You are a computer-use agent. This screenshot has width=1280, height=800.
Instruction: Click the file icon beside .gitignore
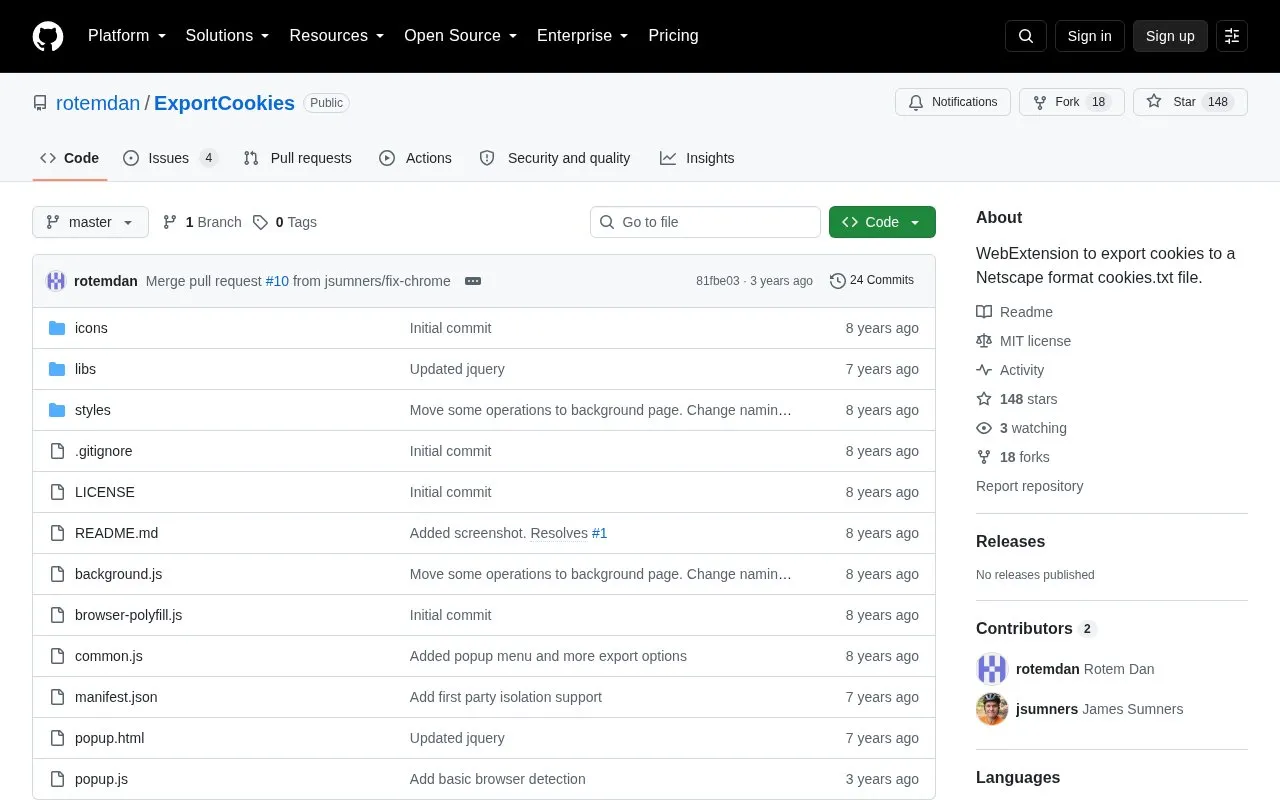pos(57,451)
